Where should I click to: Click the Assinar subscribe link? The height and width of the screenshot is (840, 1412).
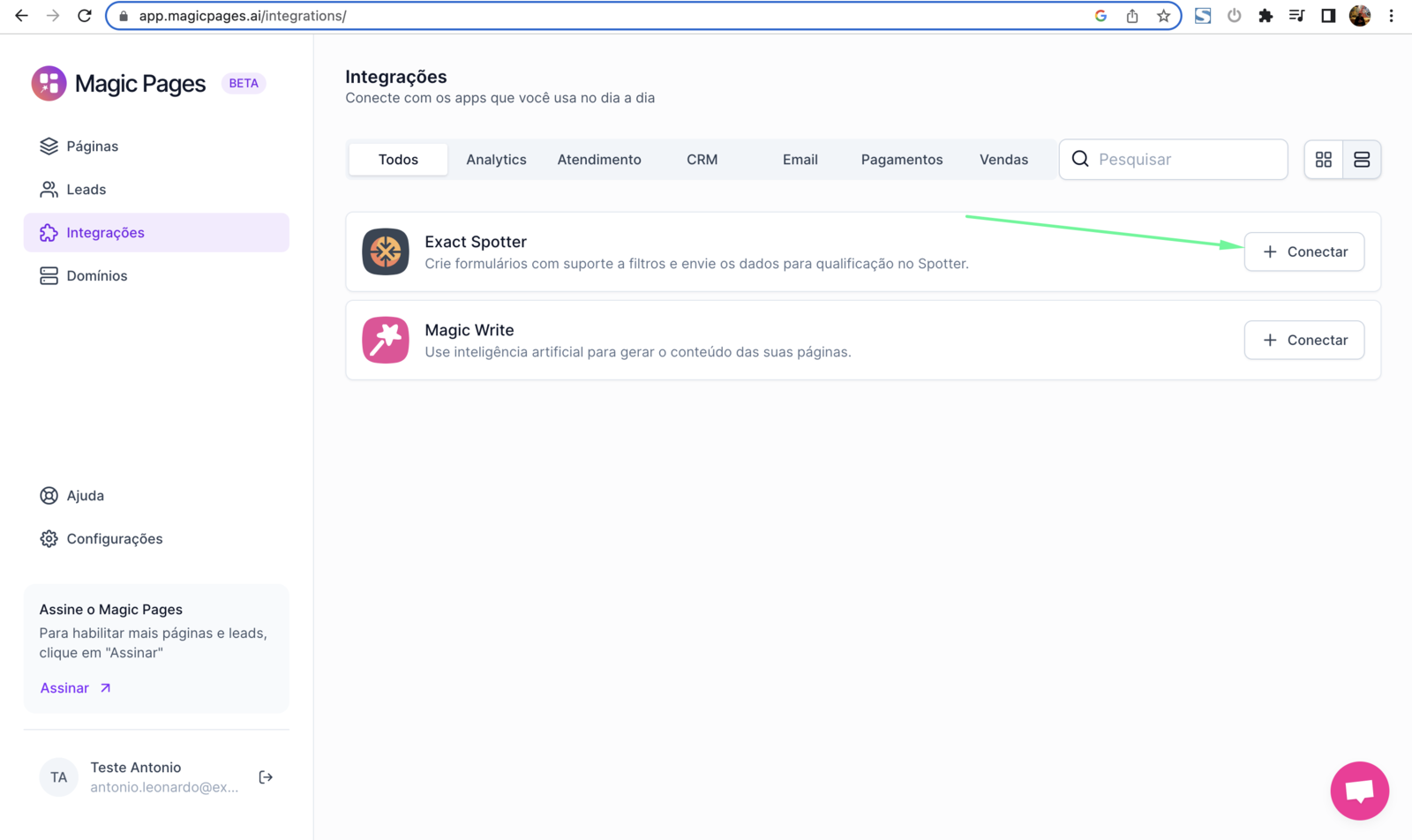[75, 688]
